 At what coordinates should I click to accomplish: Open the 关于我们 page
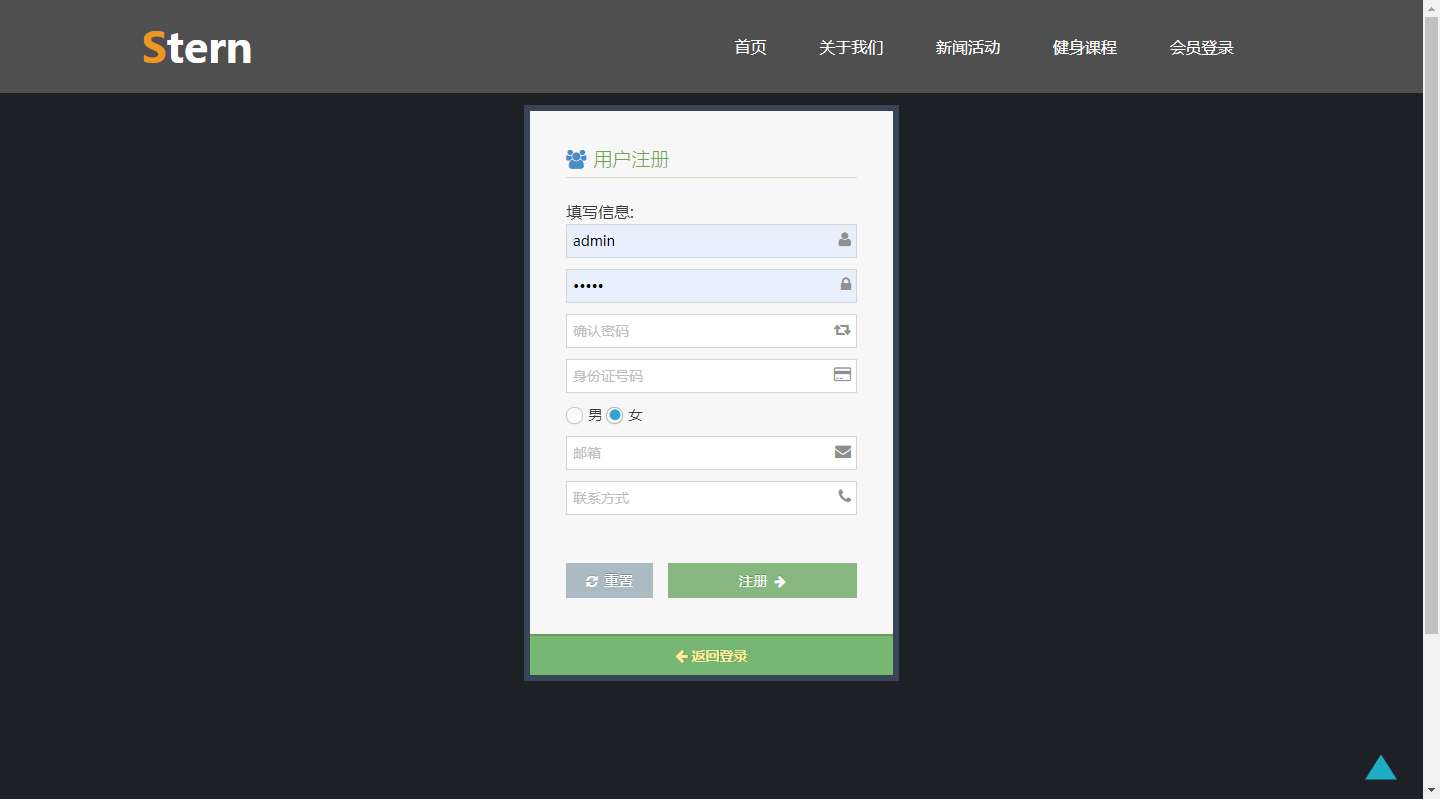click(851, 47)
